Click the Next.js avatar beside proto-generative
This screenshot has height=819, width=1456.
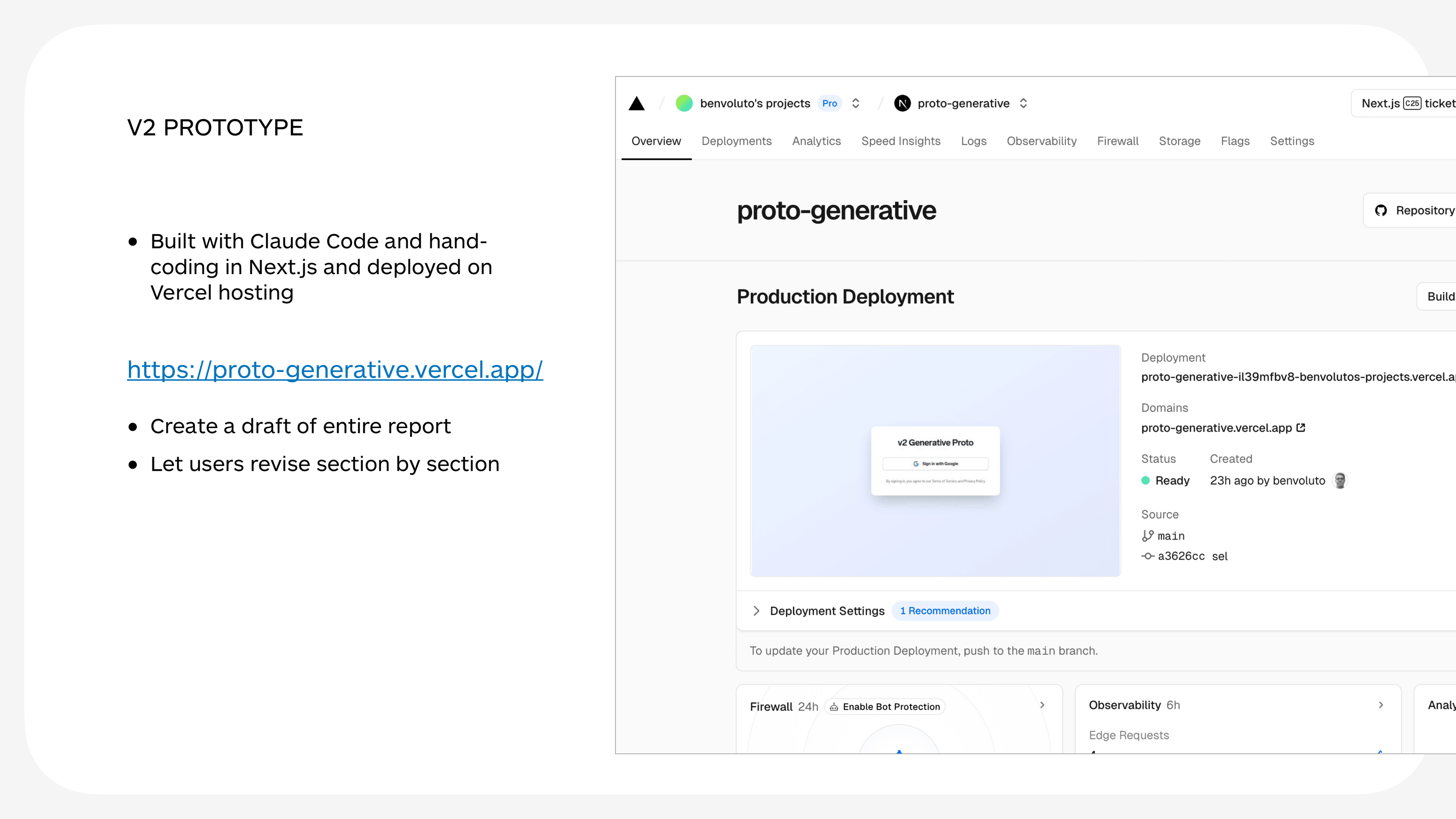pos(903,103)
